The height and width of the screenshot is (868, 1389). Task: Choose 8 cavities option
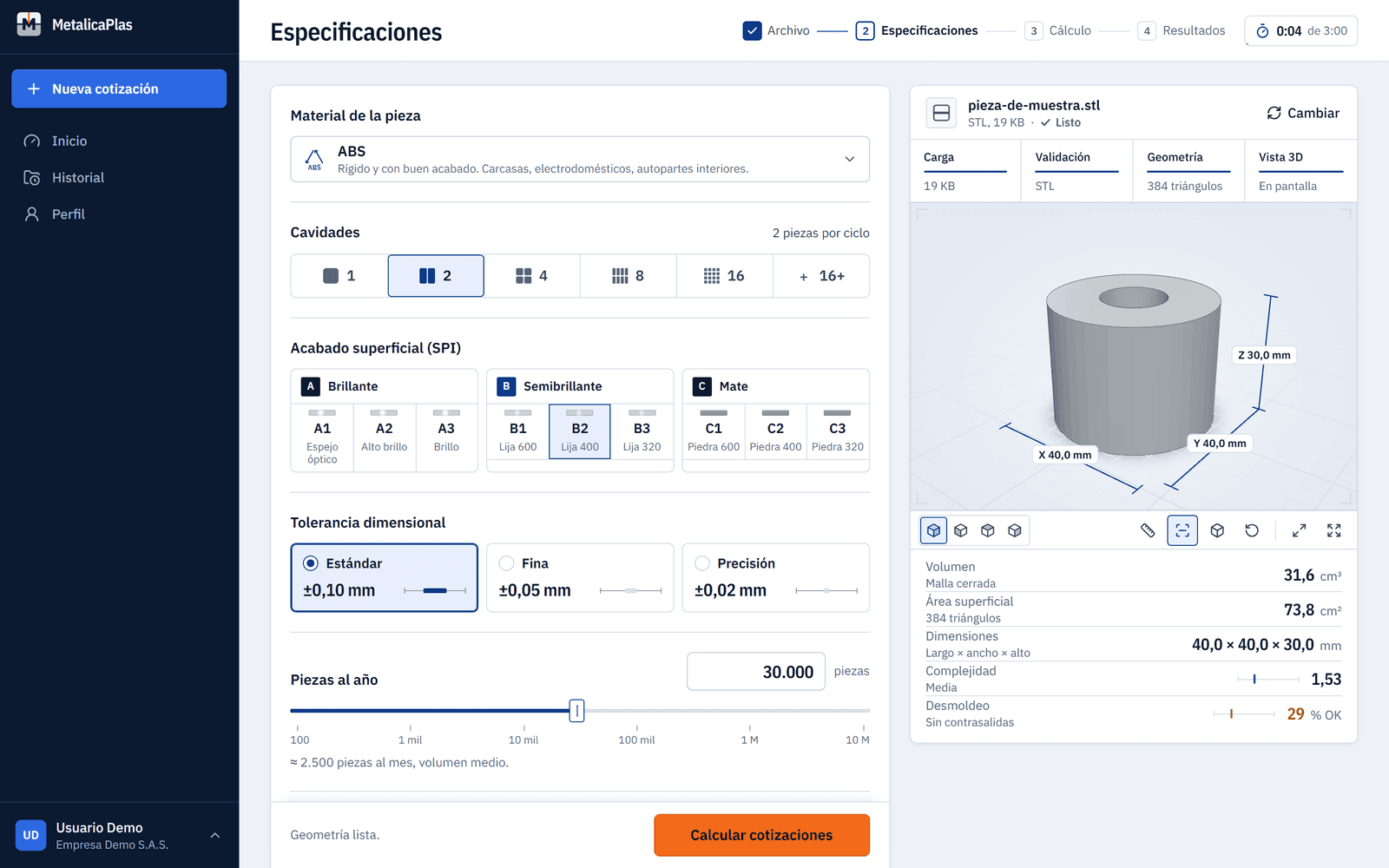click(x=629, y=276)
